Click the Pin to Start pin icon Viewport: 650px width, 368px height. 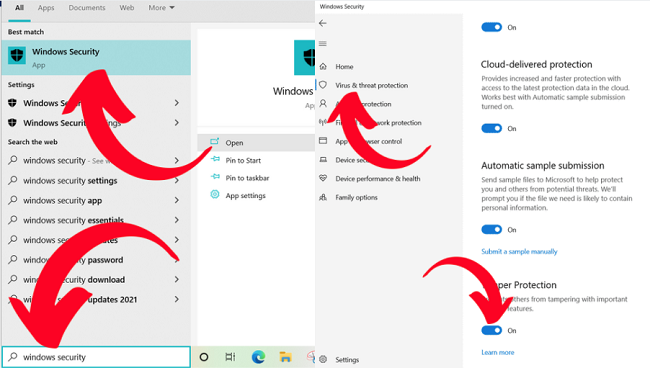[215, 159]
